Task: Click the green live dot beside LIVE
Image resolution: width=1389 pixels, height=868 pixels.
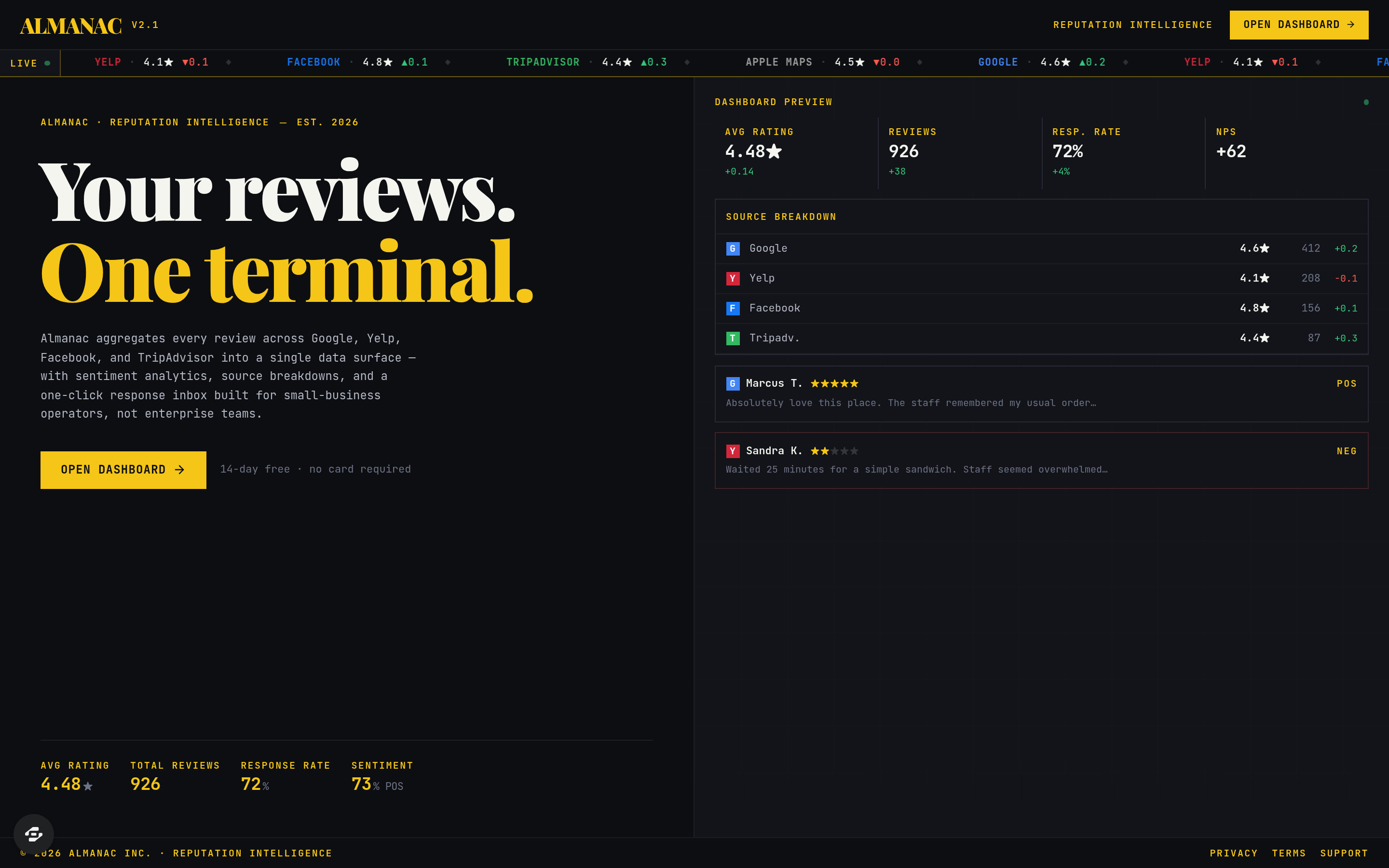Action: [47, 63]
